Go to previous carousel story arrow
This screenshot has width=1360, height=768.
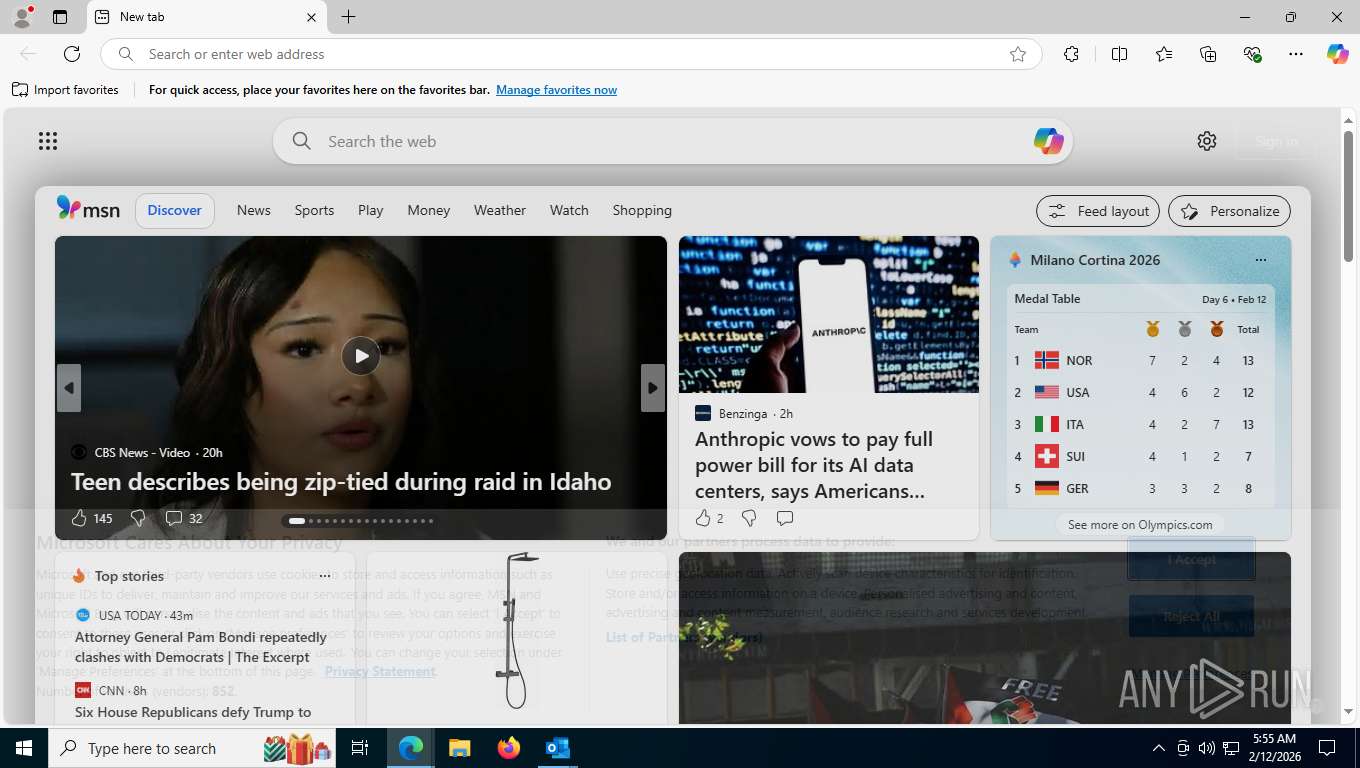[69, 388]
